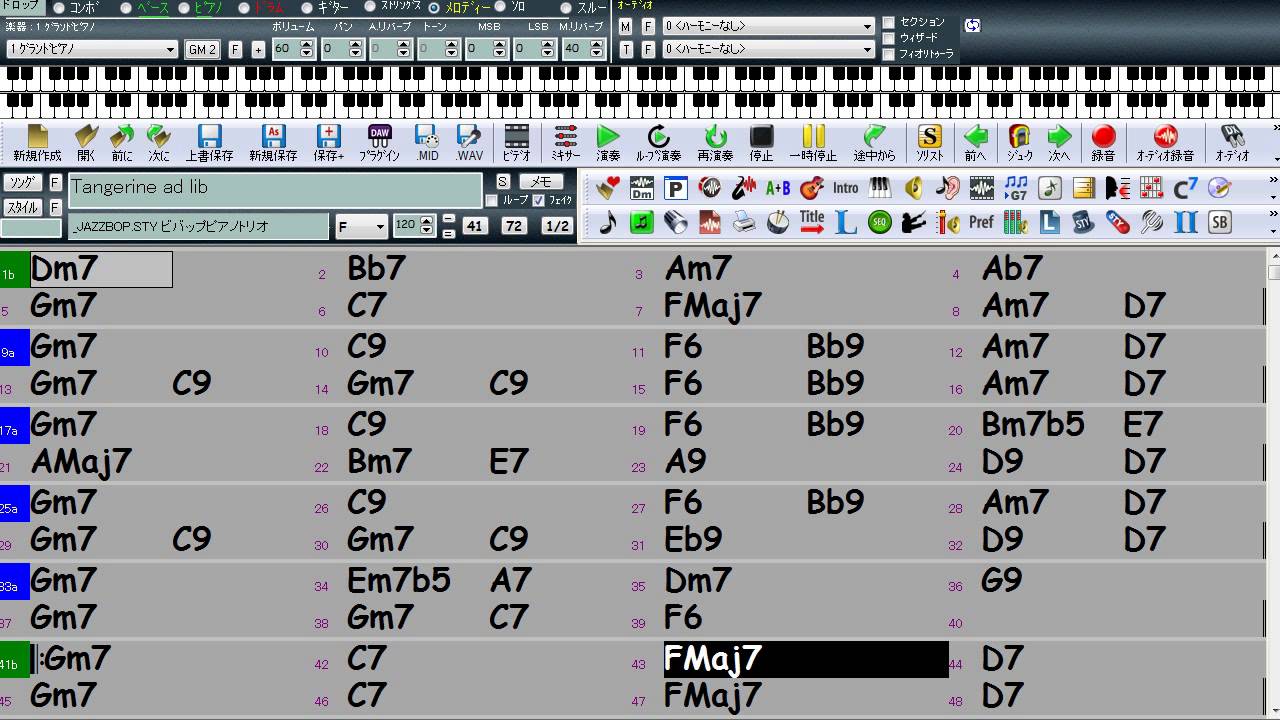Select the ギター track radio button
Viewport: 1280px width, 720px height.
tap(307, 8)
